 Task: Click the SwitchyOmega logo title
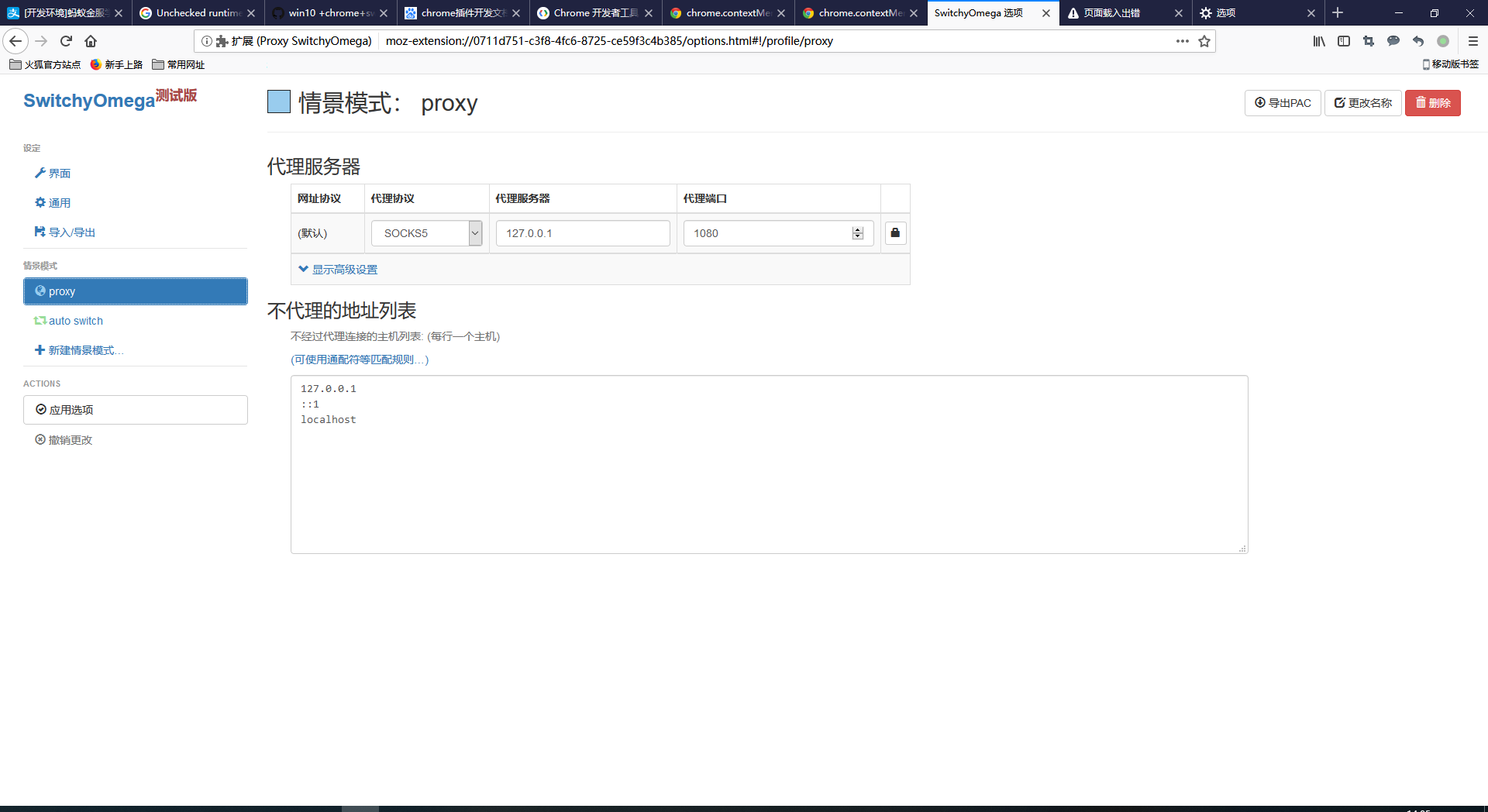click(110, 99)
